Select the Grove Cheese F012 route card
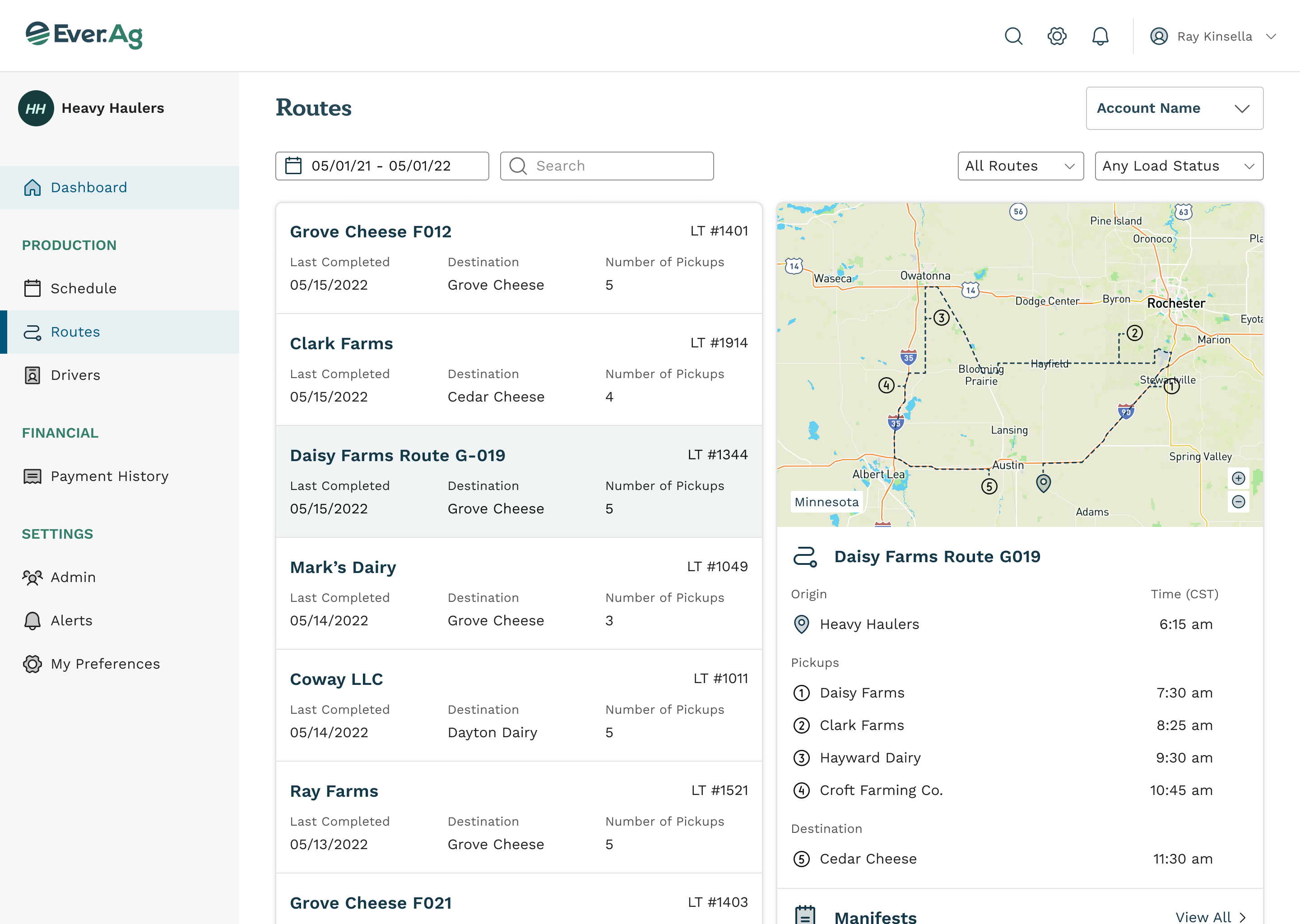This screenshot has height=924, width=1300. pyautogui.click(x=519, y=258)
